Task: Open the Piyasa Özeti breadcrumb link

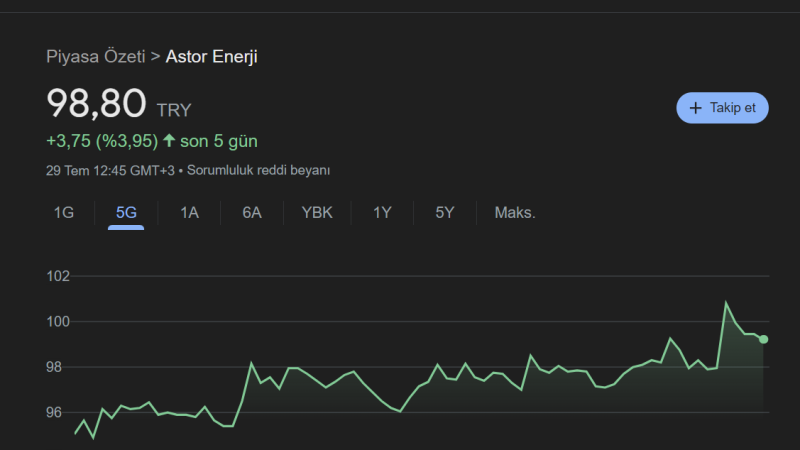Action: coord(95,57)
